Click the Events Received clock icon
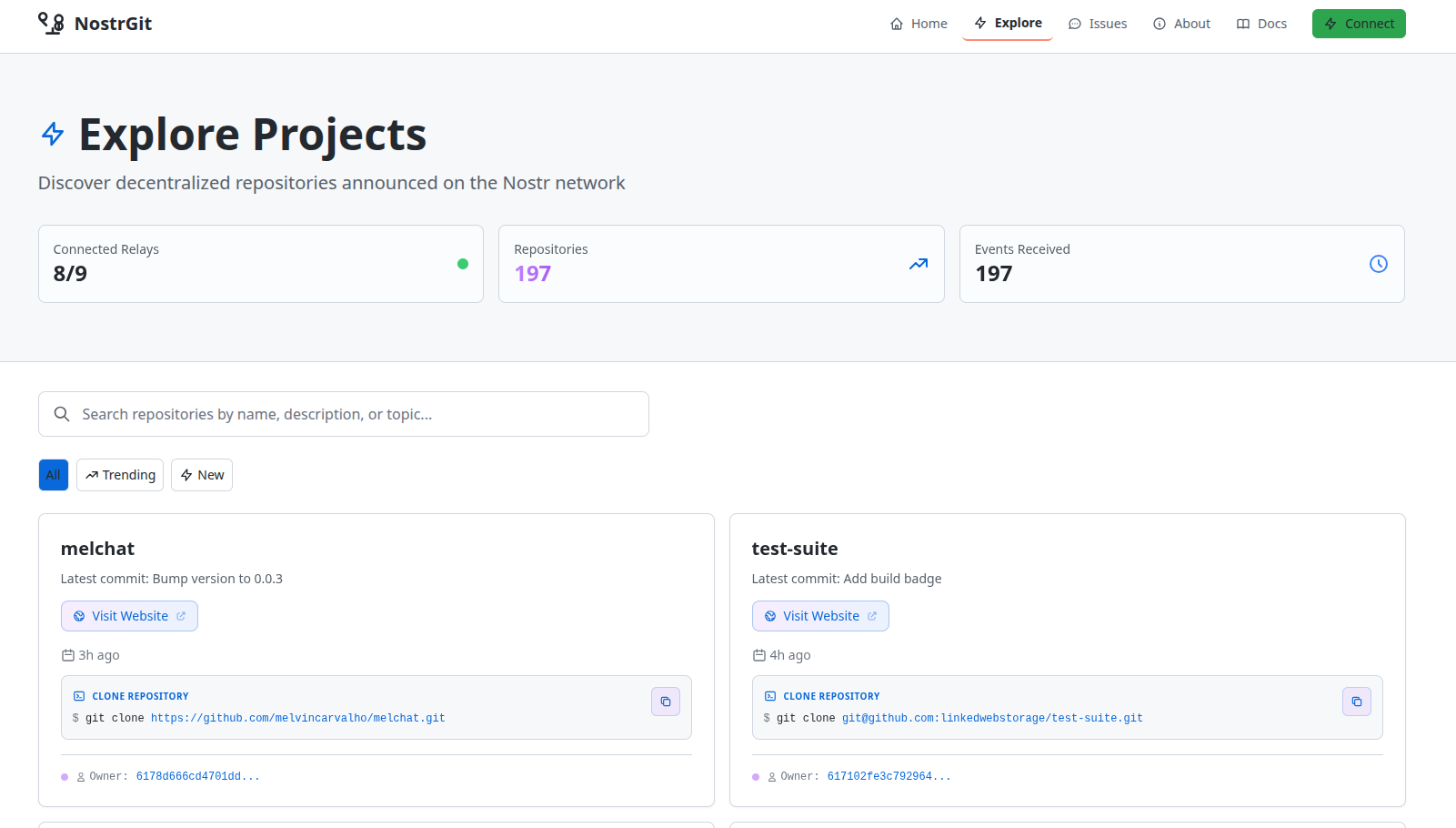The image size is (1456, 828). point(1378,264)
